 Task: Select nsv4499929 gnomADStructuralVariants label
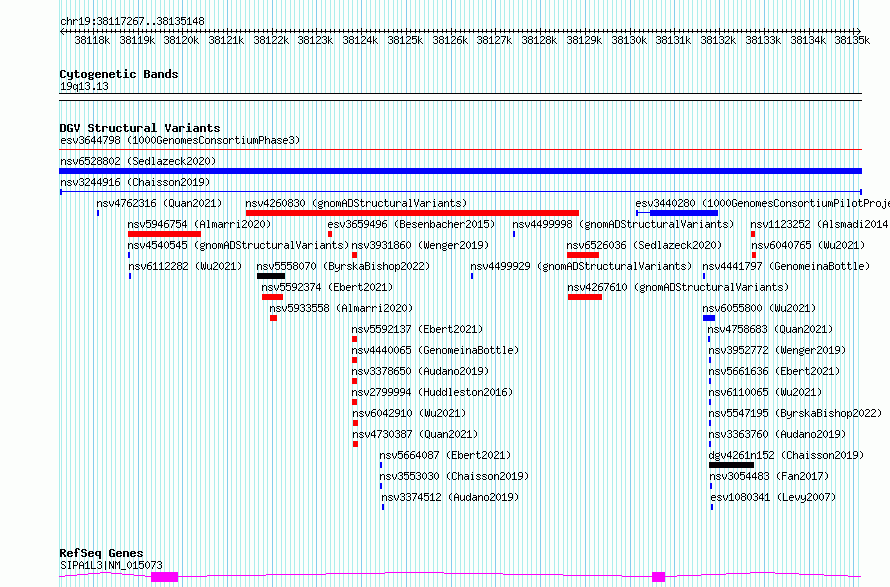(x=581, y=266)
